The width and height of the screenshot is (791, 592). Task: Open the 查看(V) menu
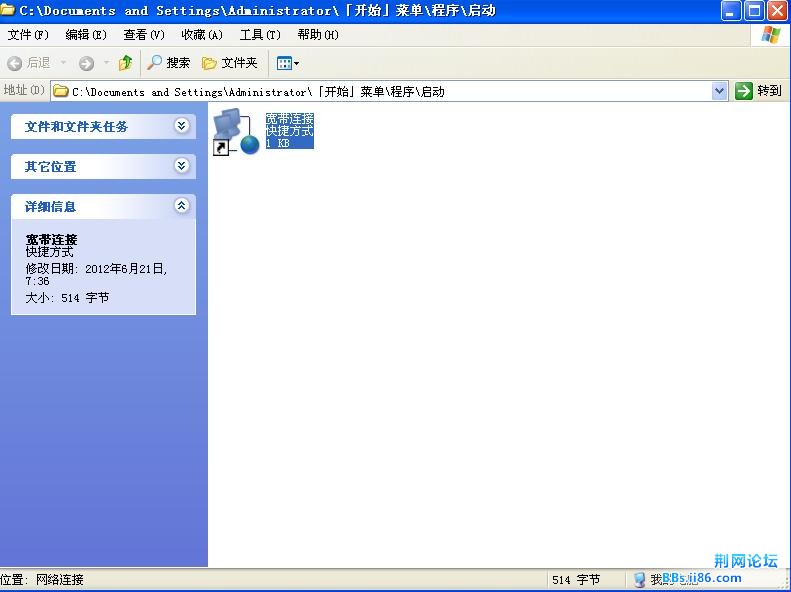(x=144, y=35)
